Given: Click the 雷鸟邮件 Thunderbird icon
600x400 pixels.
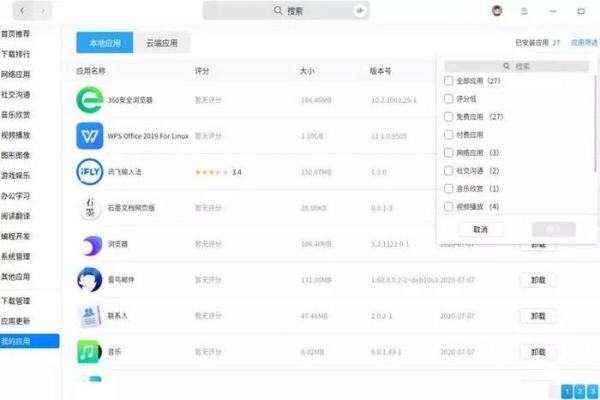Looking at the screenshot, I should click(x=91, y=280).
